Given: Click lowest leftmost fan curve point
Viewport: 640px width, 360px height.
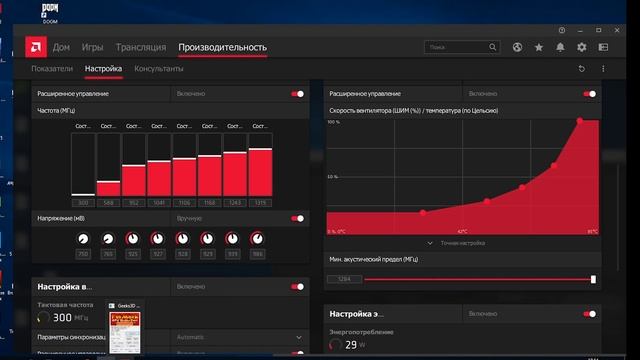Looking at the screenshot, I should [x=423, y=213].
